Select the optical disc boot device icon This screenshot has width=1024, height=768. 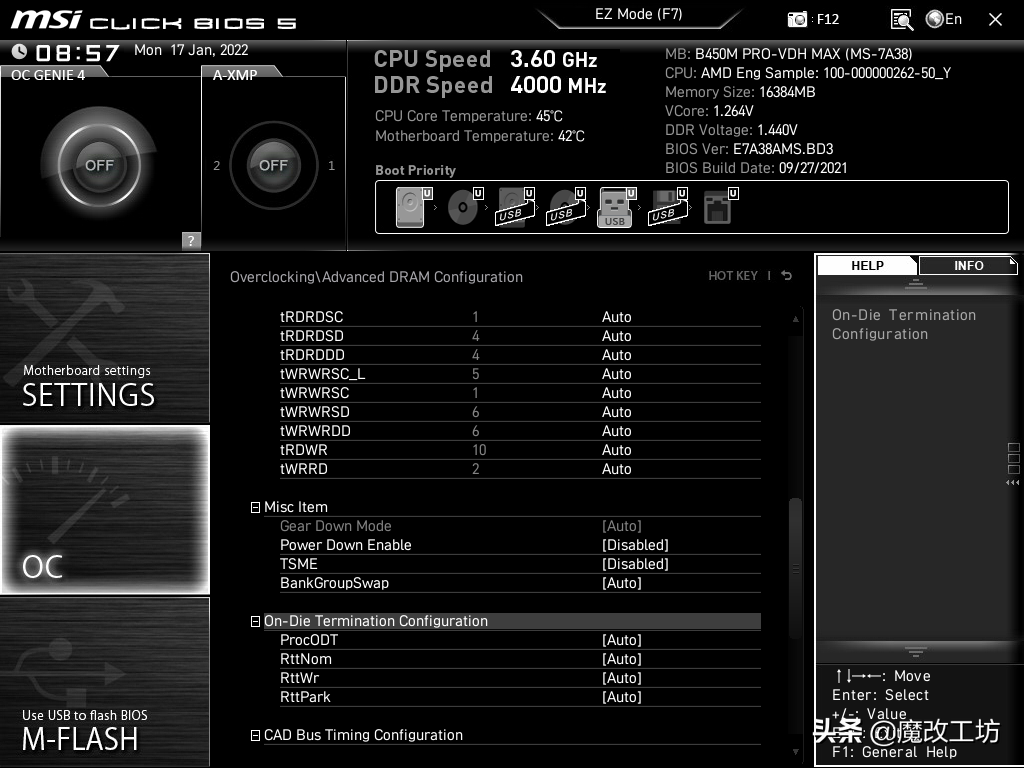click(x=462, y=208)
